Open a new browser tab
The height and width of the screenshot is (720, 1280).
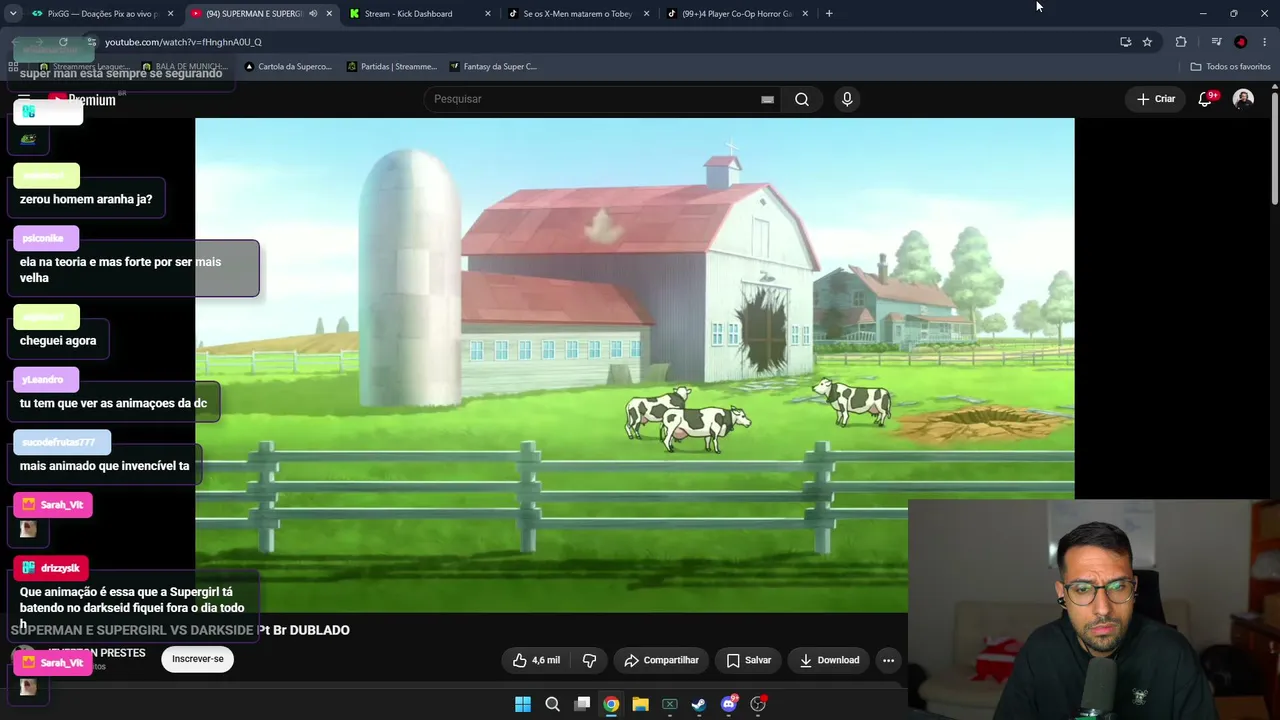(x=829, y=14)
